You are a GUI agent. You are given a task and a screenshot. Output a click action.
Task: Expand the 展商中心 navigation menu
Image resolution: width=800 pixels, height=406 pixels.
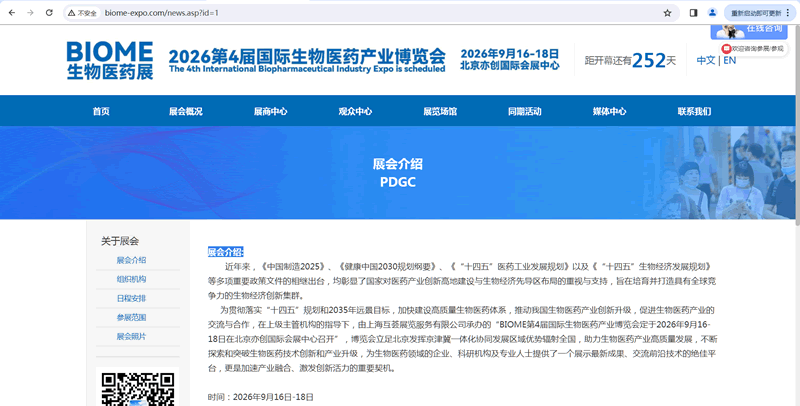click(x=270, y=111)
